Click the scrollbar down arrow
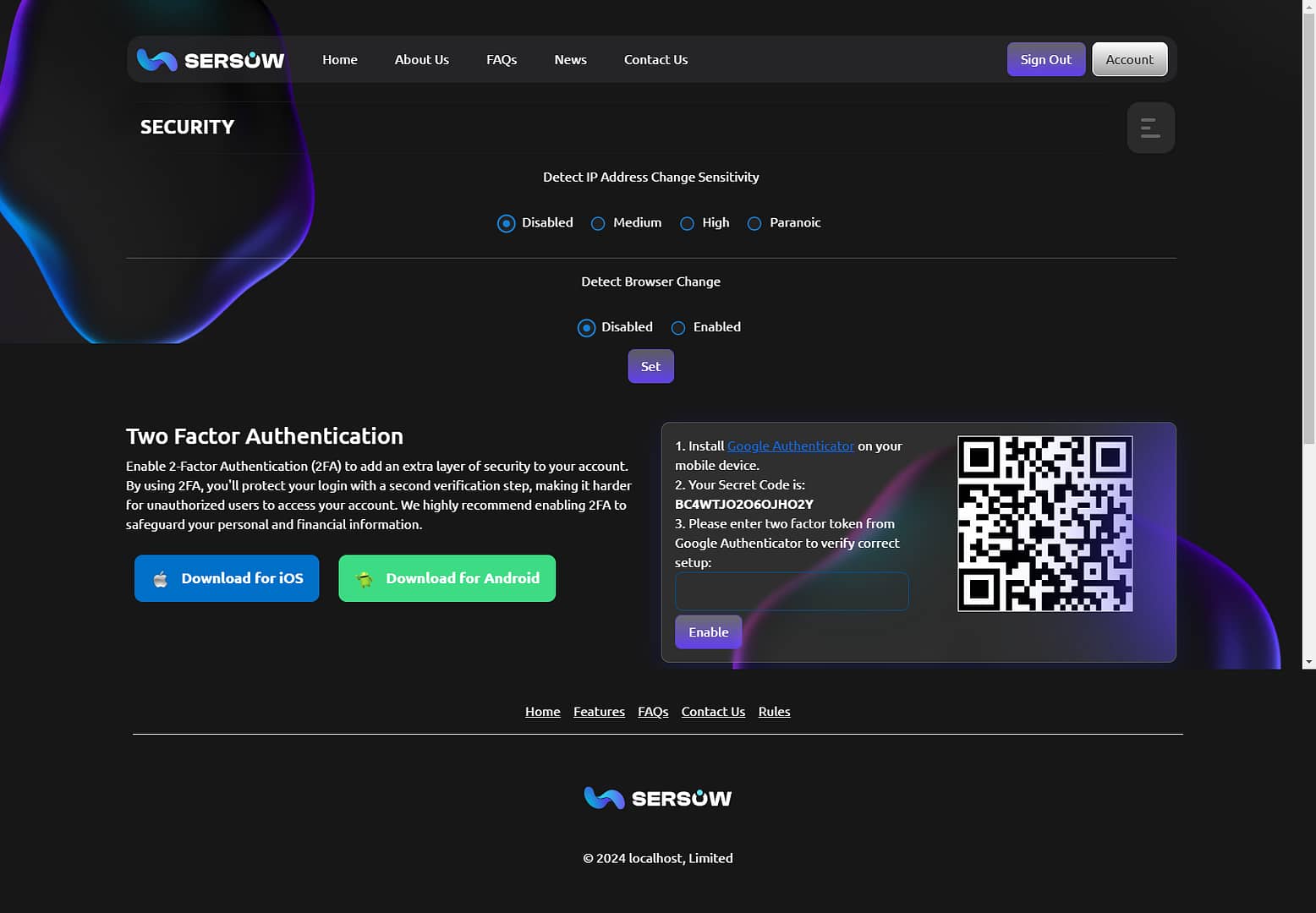 pos(1309,662)
